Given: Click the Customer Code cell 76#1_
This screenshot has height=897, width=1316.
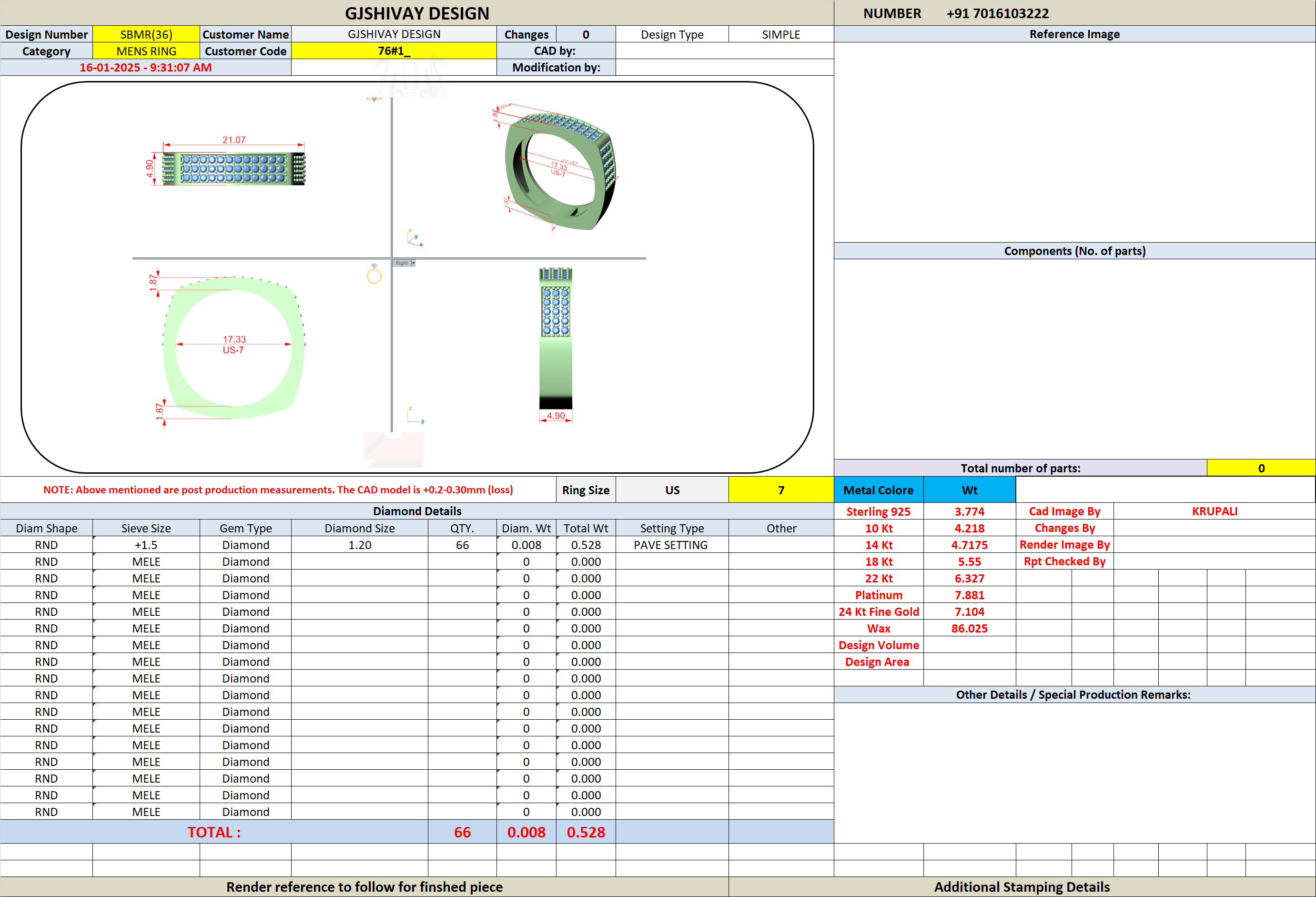Looking at the screenshot, I should click(x=394, y=51).
